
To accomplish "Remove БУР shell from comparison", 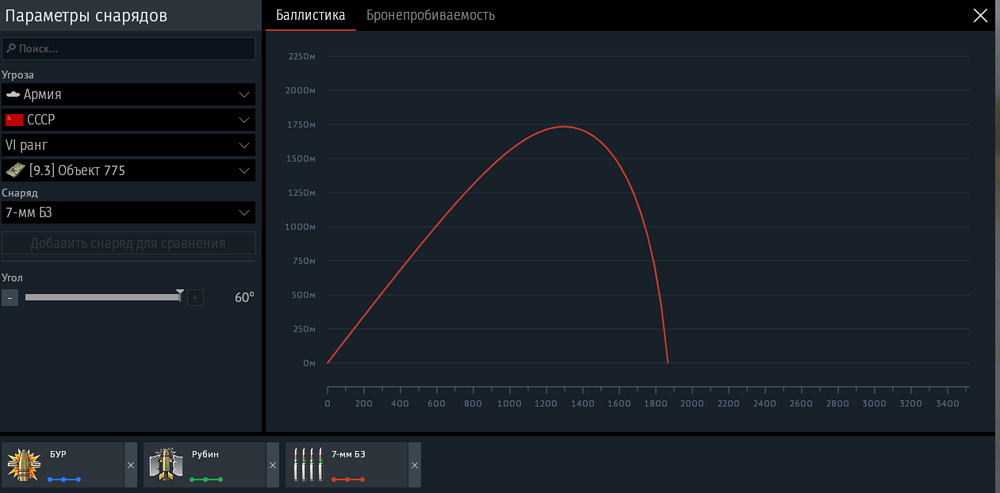I will [130, 466].
